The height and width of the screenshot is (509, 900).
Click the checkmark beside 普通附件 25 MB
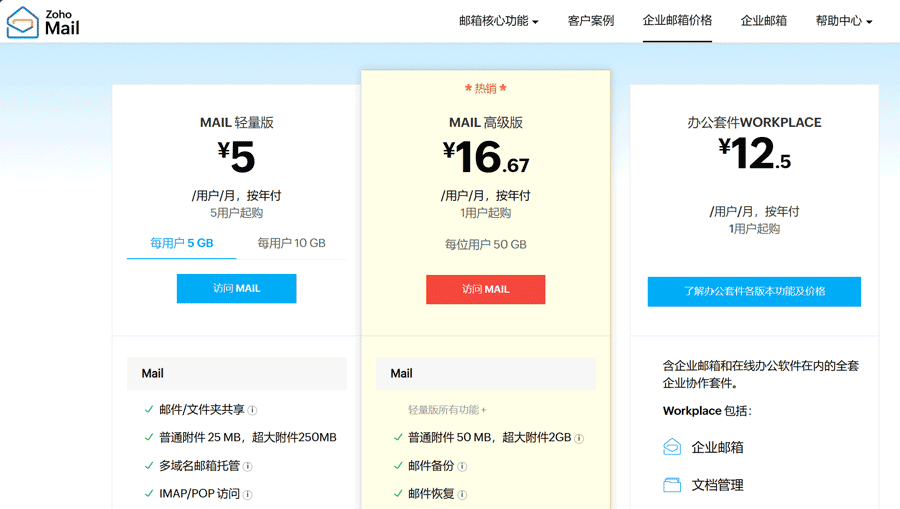(149, 437)
